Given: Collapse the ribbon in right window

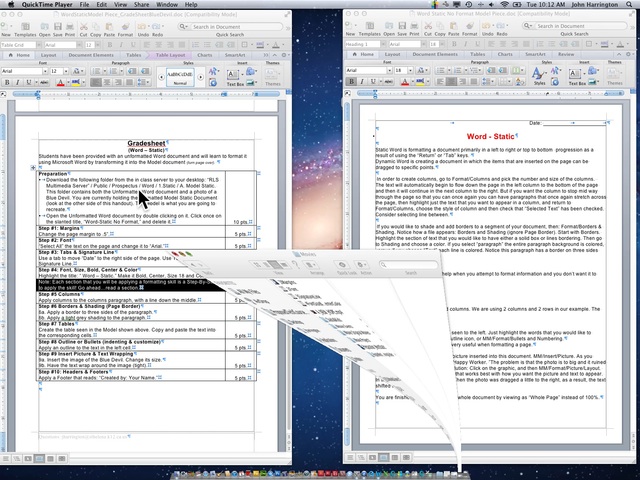Looking at the screenshot, I should click(x=619, y=54).
